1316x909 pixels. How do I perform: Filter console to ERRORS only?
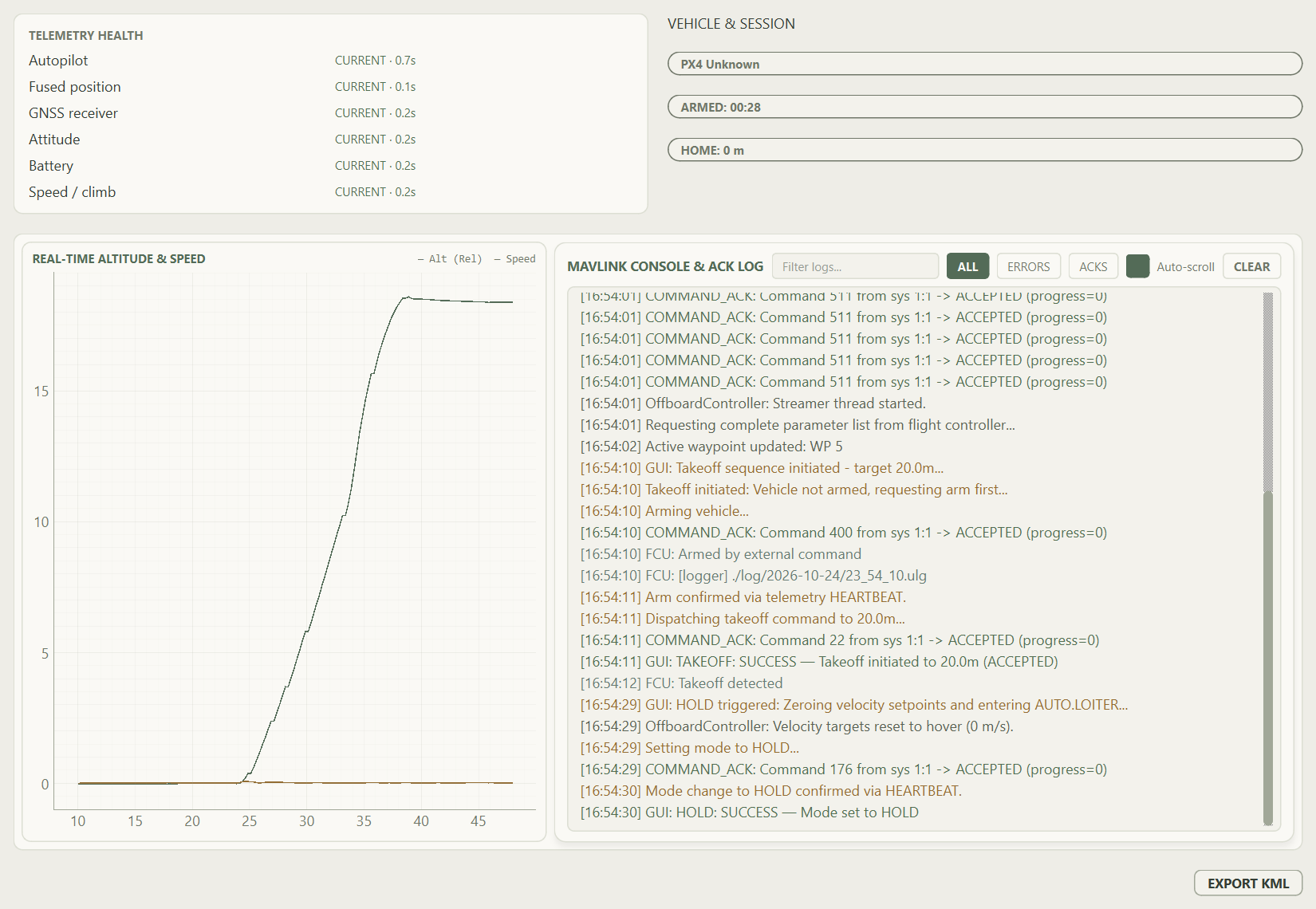[1028, 266]
